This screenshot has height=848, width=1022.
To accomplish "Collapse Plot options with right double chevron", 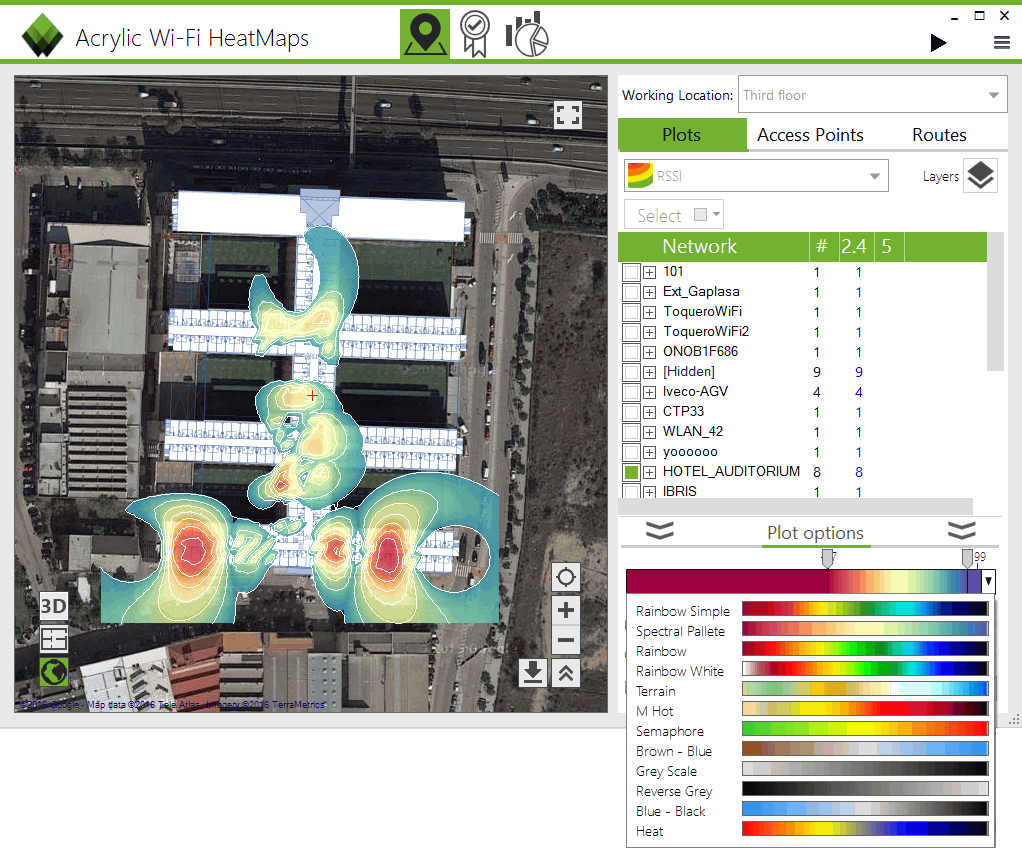I will click(x=961, y=530).
